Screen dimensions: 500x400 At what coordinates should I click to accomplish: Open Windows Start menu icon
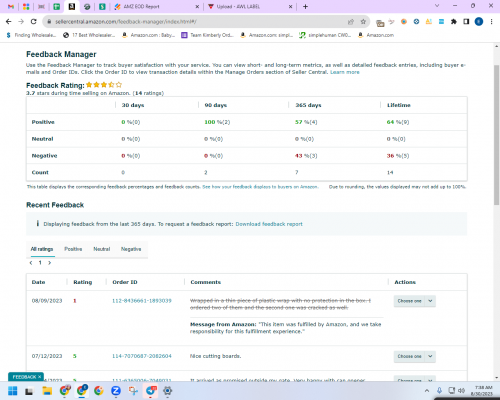click(x=13, y=391)
